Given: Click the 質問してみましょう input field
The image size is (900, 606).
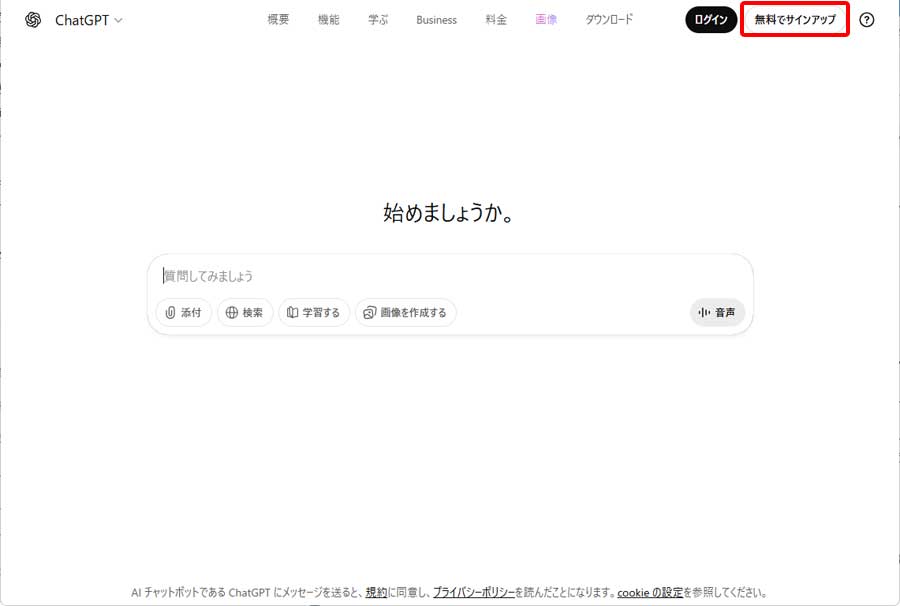Looking at the screenshot, I should click(300, 276).
